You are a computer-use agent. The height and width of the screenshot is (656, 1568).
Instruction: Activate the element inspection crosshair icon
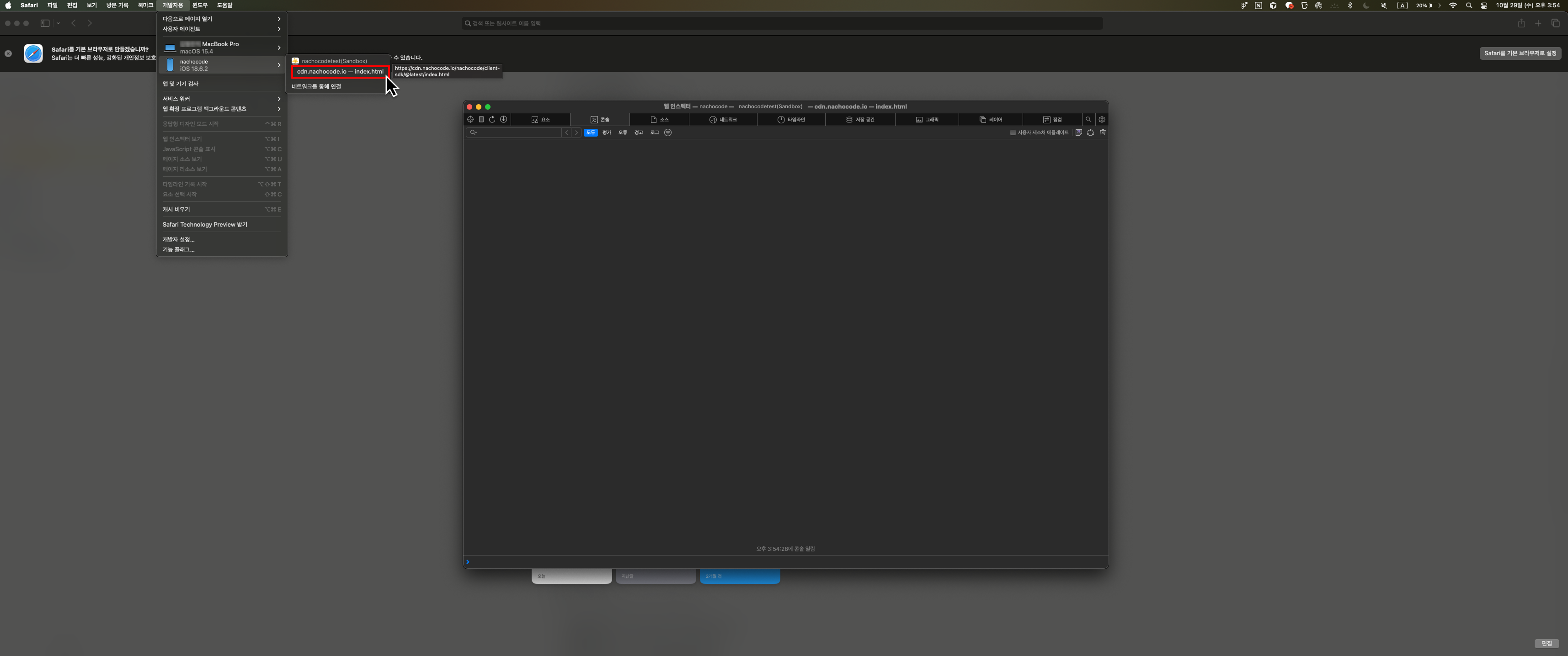[x=470, y=119]
